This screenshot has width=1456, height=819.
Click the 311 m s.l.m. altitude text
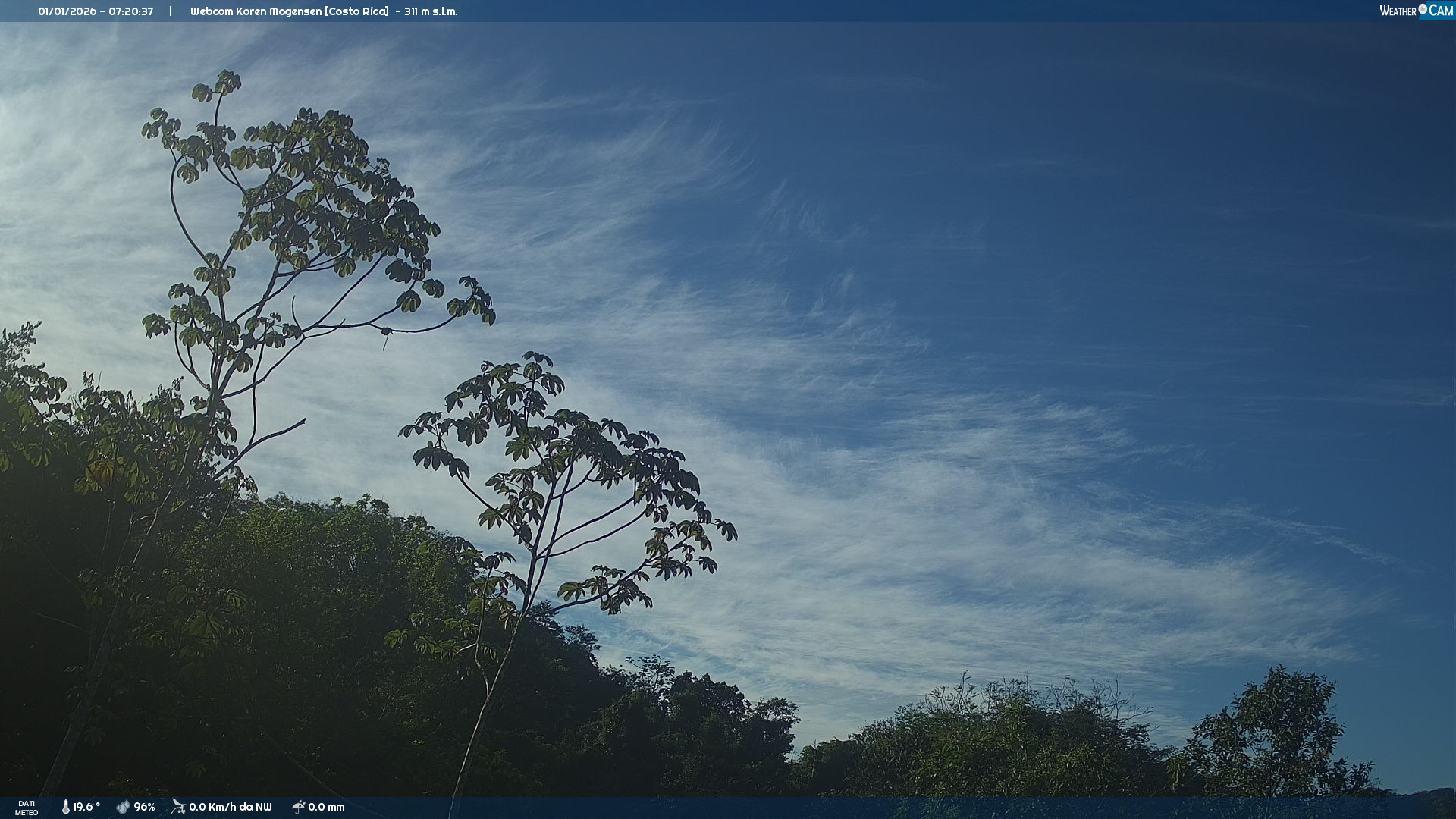pos(431,11)
